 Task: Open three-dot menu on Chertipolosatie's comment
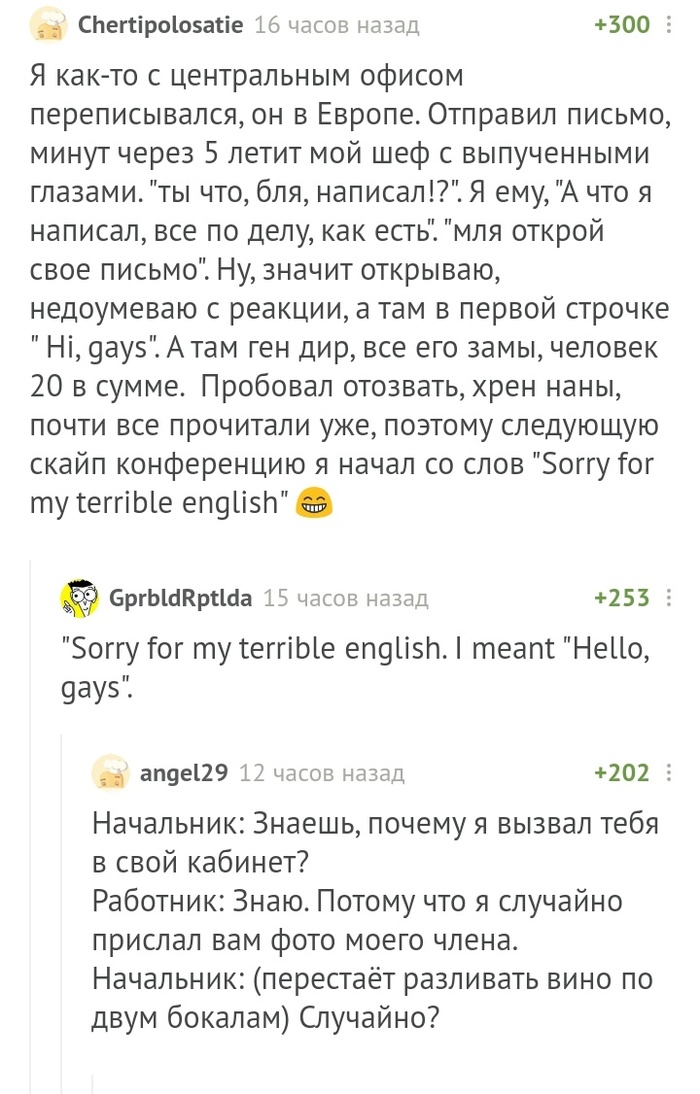pyautogui.click(x=669, y=26)
